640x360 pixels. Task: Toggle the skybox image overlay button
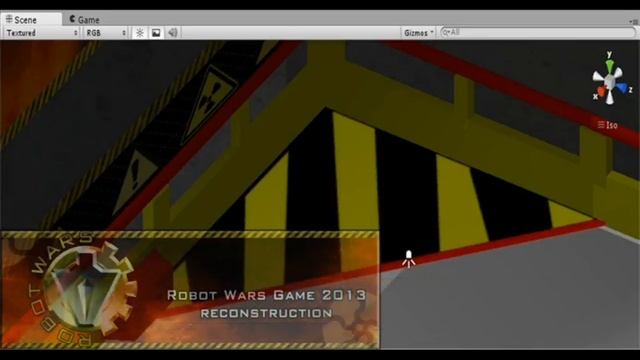tap(156, 33)
